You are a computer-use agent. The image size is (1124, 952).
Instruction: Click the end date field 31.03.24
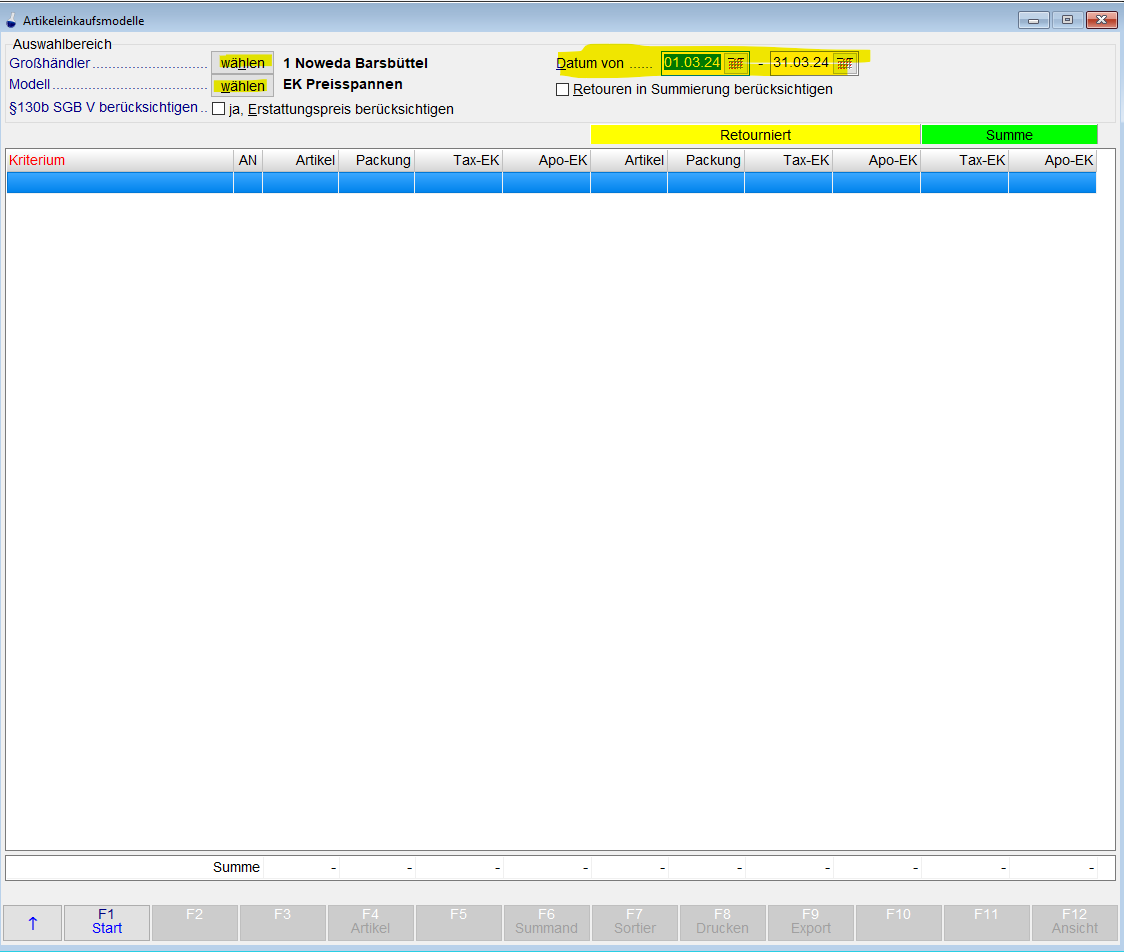pyautogui.click(x=801, y=63)
